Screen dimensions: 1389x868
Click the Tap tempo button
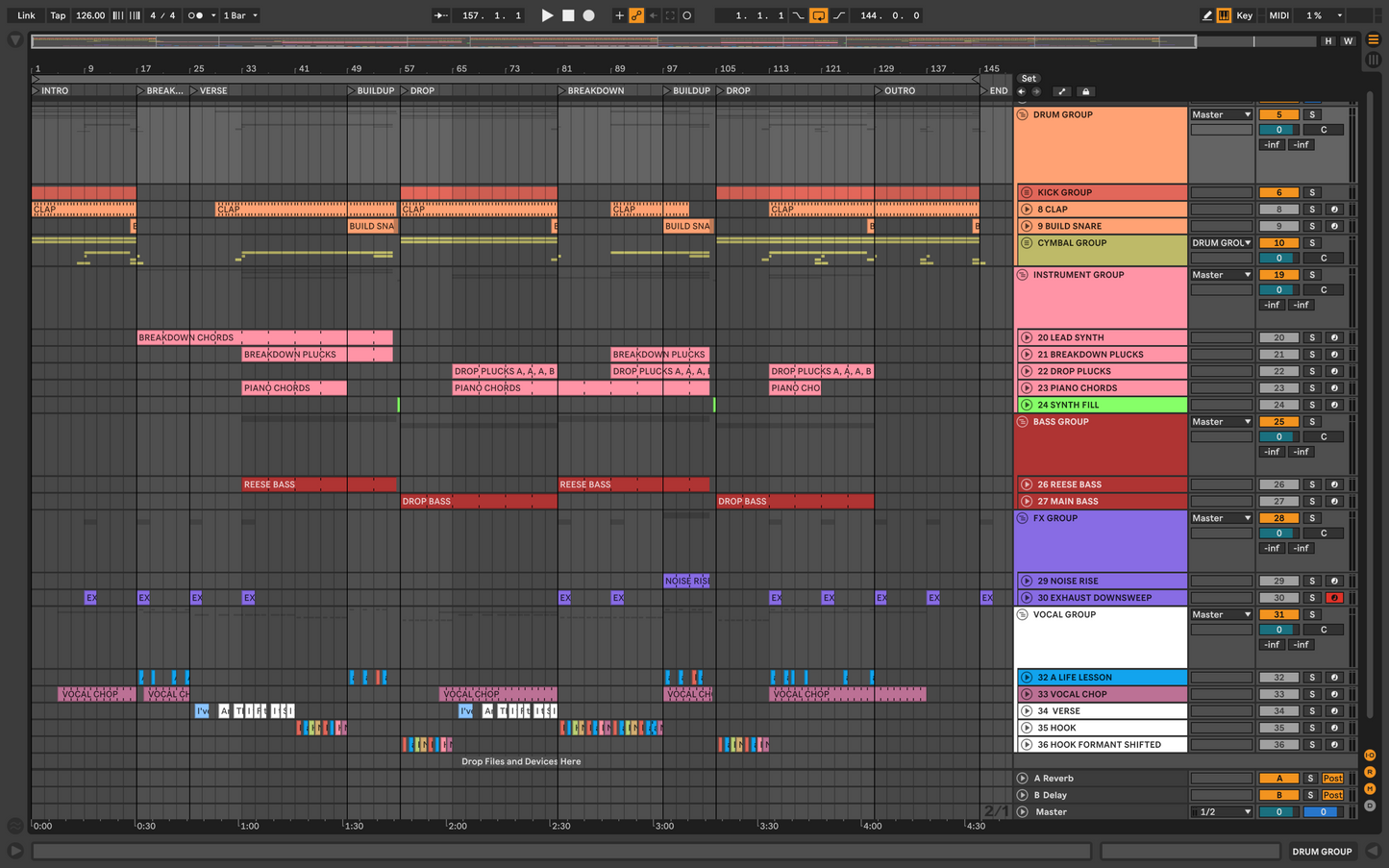pos(58,15)
